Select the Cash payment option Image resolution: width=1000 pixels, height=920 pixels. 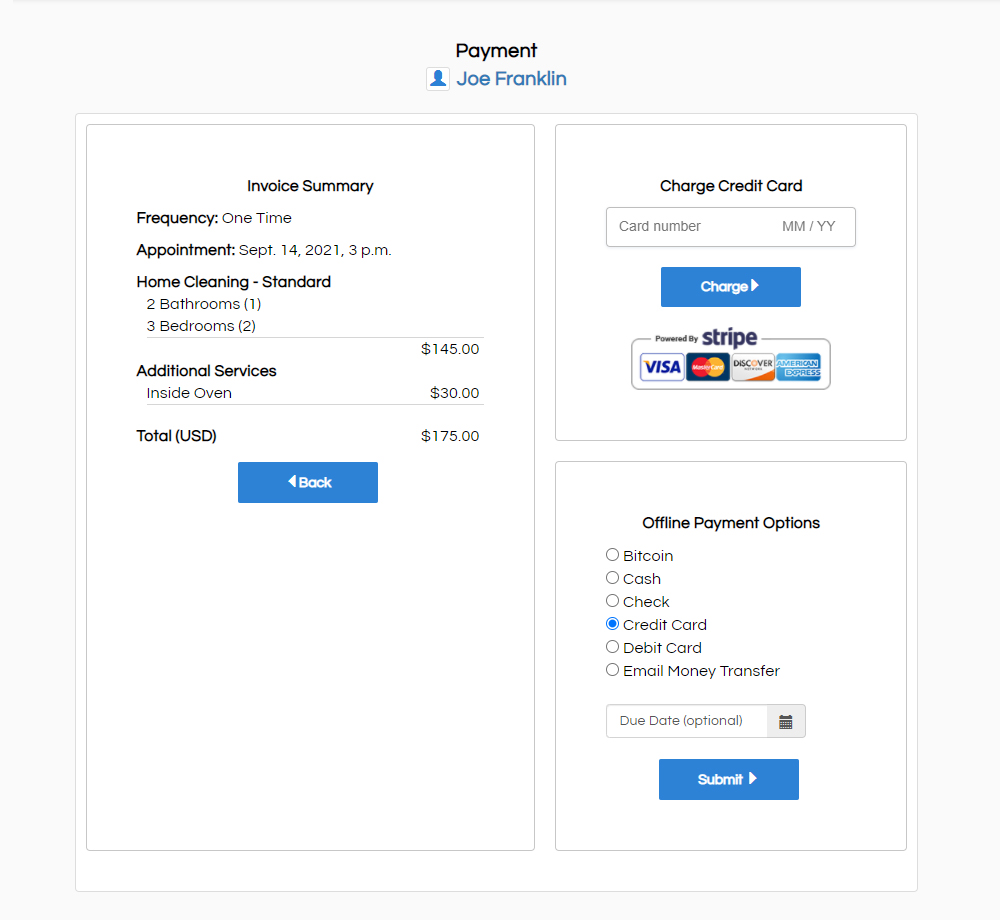click(x=613, y=578)
